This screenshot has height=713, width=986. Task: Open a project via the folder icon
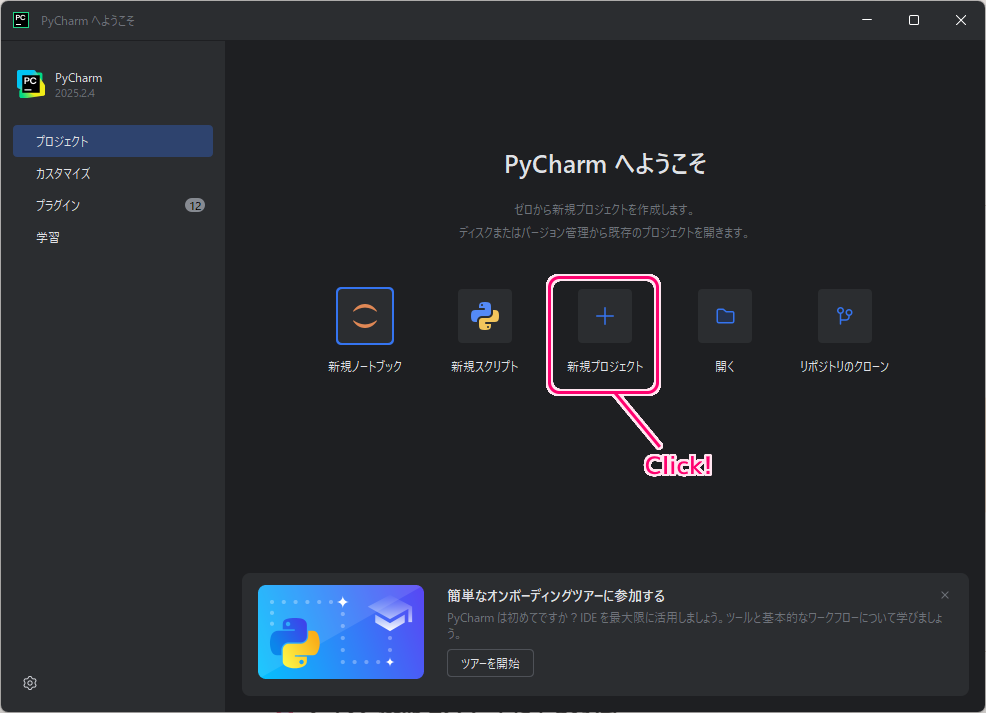724,316
